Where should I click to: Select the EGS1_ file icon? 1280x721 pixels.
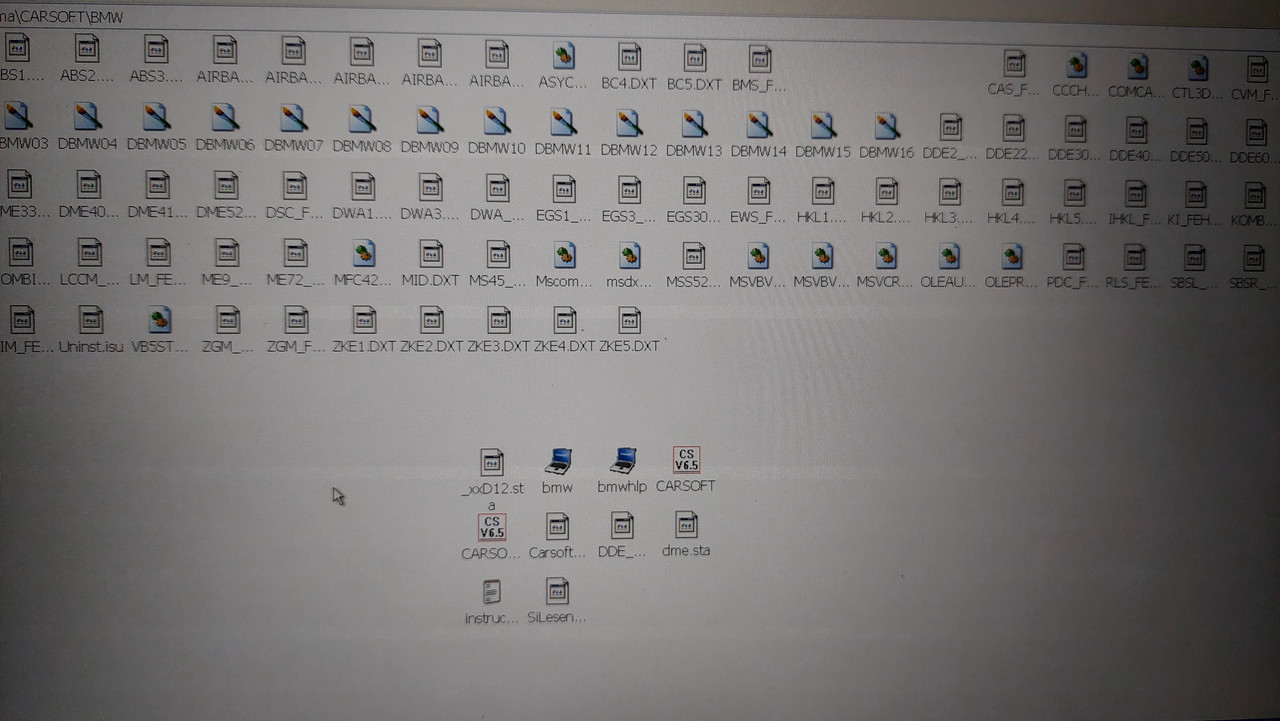564,189
